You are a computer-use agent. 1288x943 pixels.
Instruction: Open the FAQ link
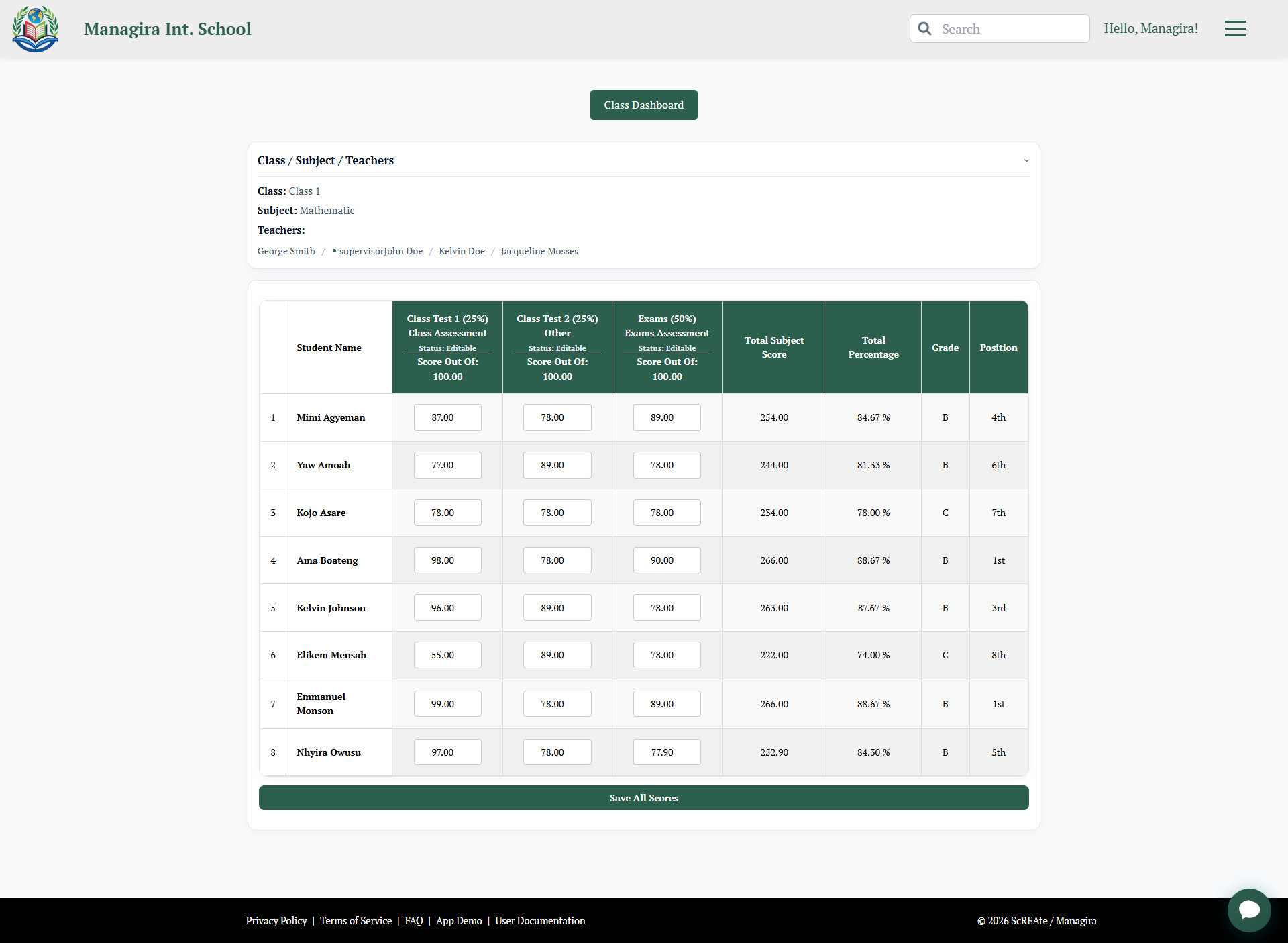413,920
